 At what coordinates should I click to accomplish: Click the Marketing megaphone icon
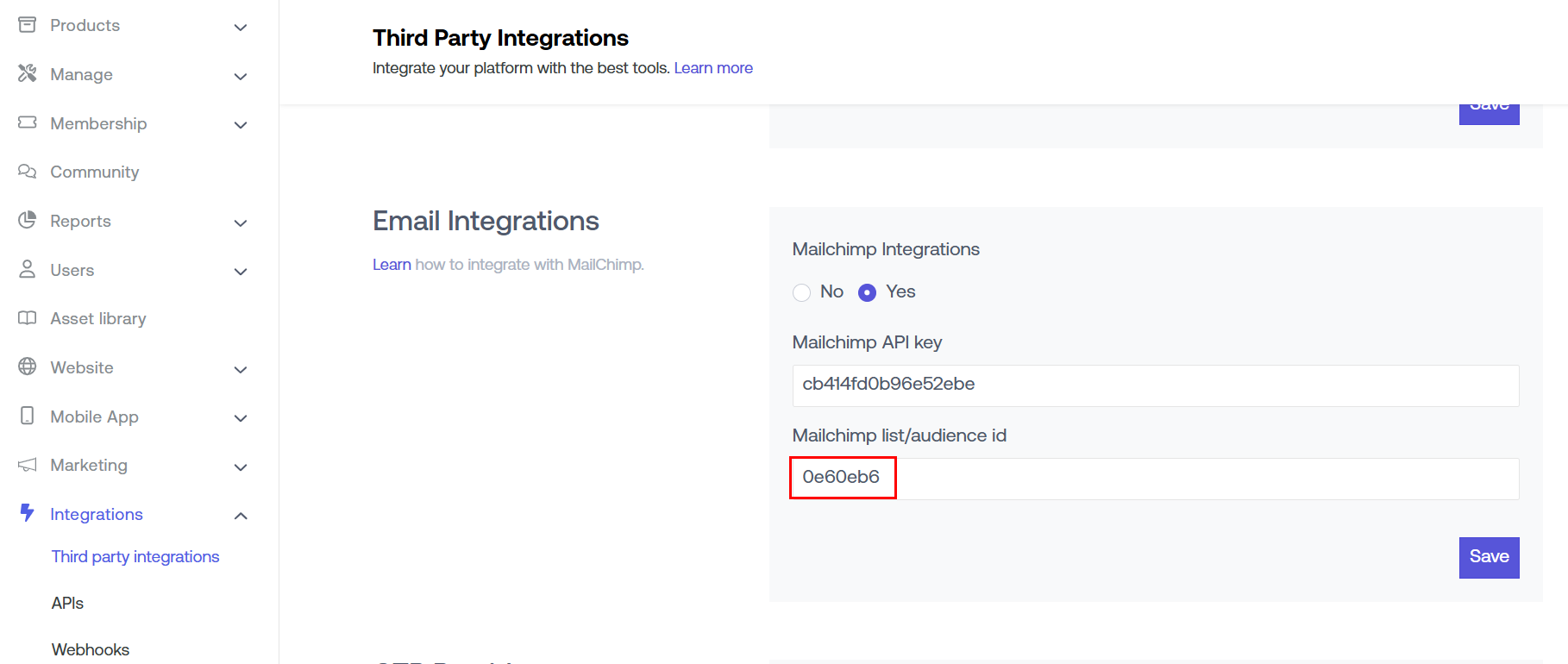[28, 465]
